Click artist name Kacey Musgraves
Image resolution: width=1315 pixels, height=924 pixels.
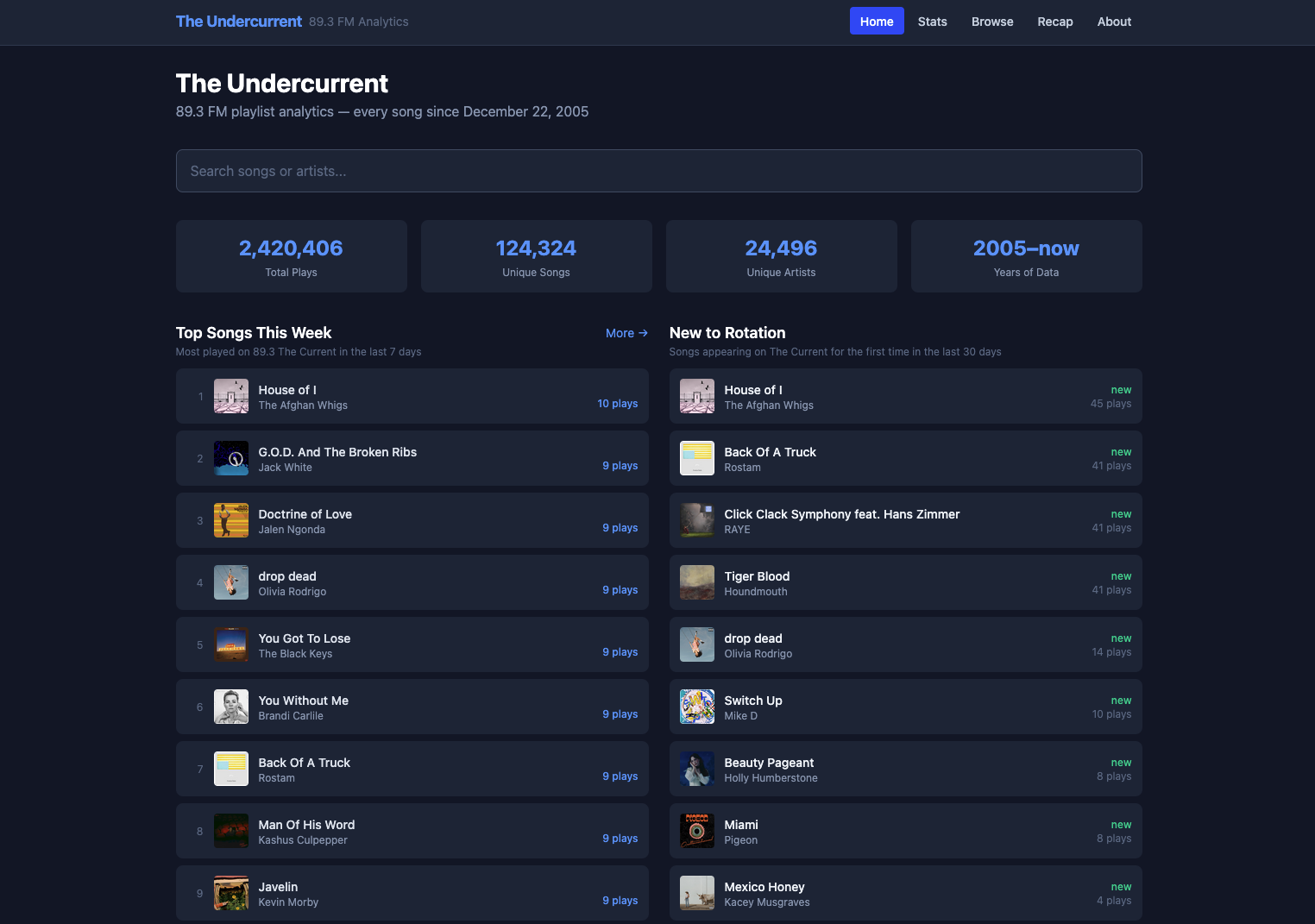(x=767, y=902)
